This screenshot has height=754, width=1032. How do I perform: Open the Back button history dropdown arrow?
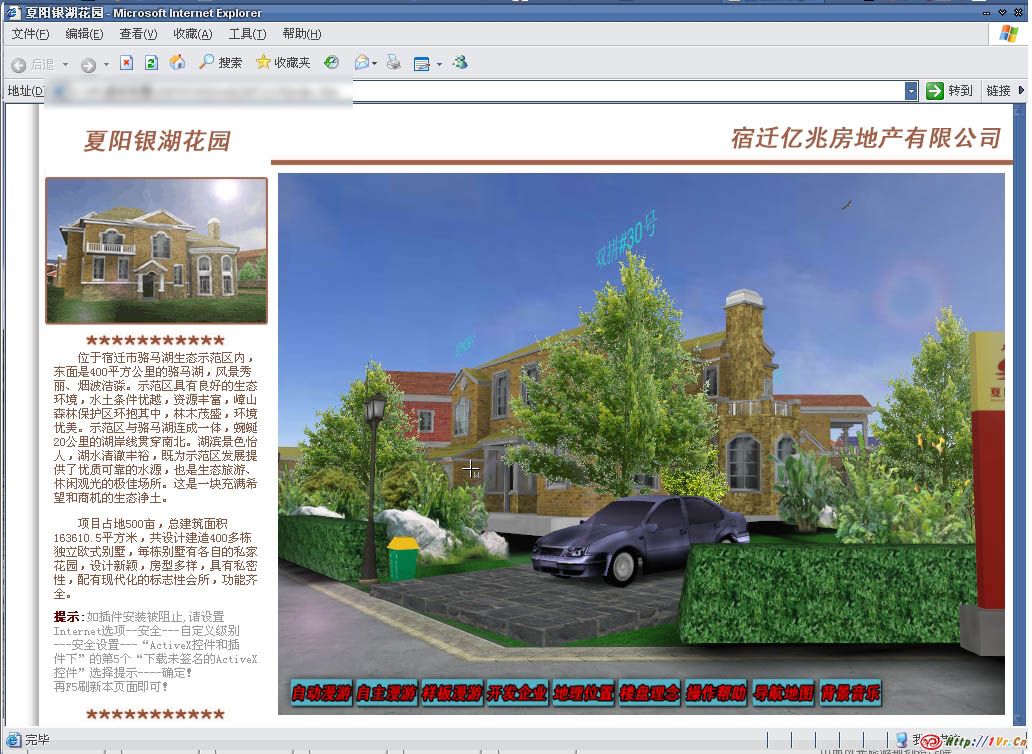tap(66, 64)
